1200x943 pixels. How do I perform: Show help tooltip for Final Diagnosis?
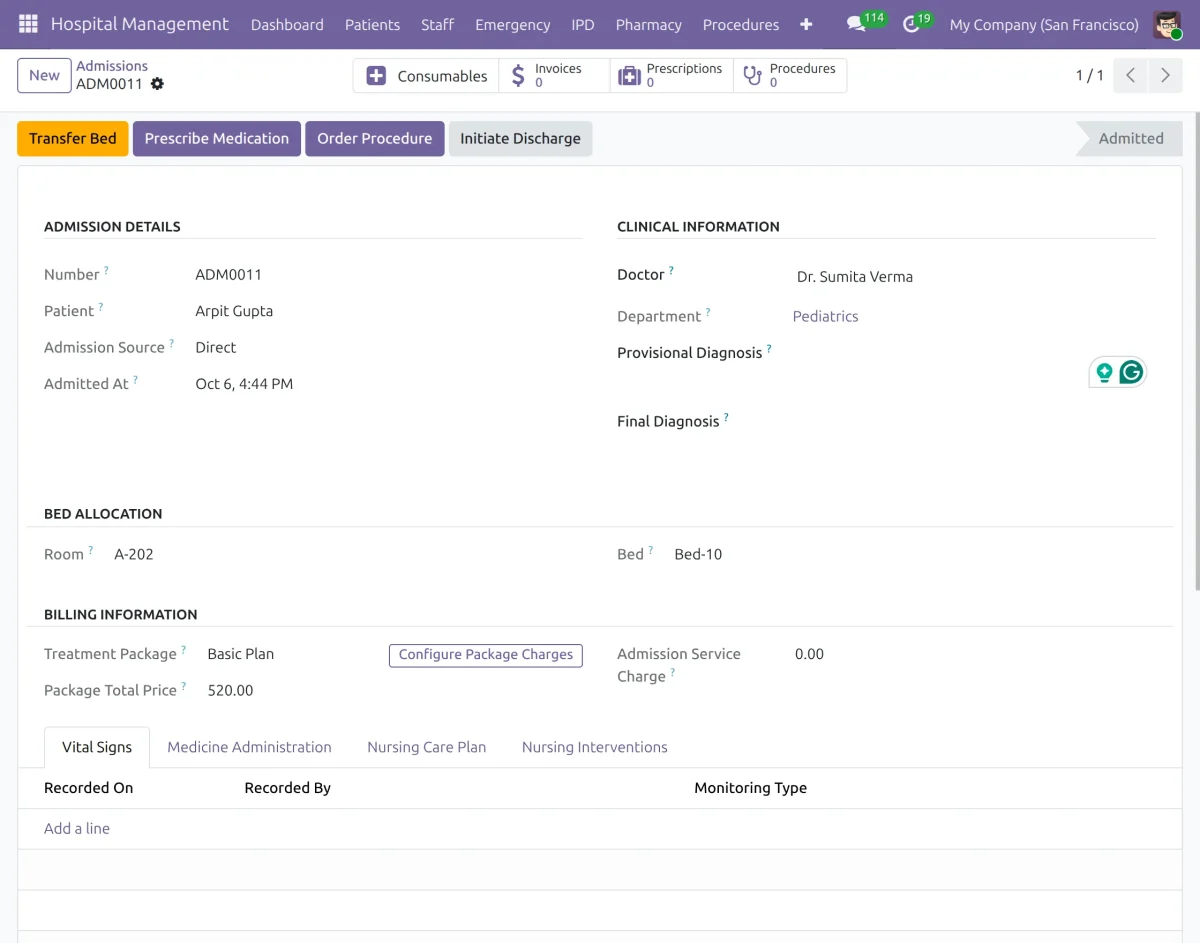(726, 417)
